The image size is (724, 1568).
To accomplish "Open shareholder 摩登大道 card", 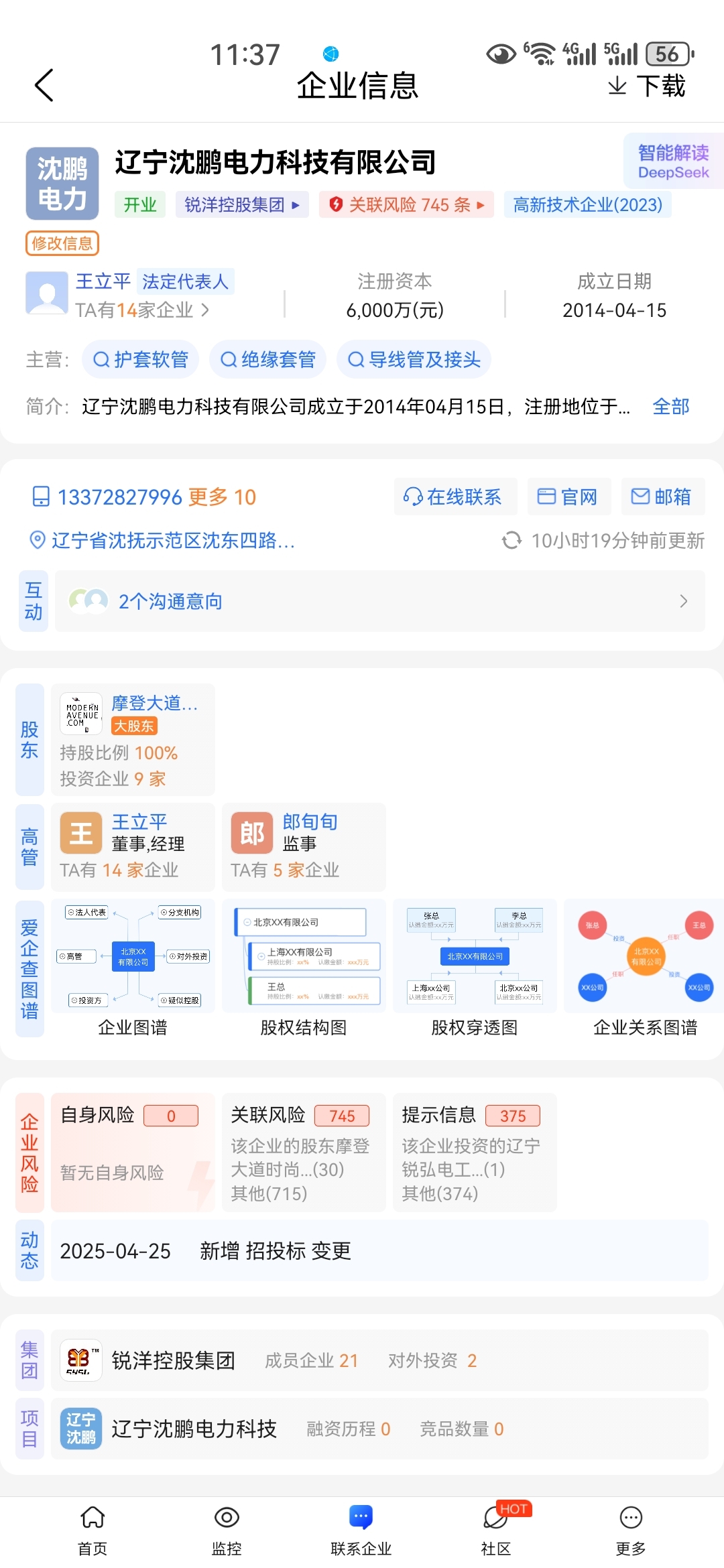I will coord(133,739).
